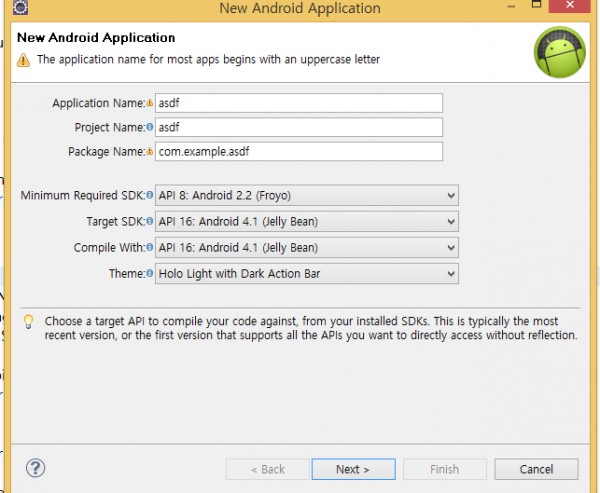Open the Theme dropdown
The height and width of the screenshot is (493, 600).
(307, 274)
